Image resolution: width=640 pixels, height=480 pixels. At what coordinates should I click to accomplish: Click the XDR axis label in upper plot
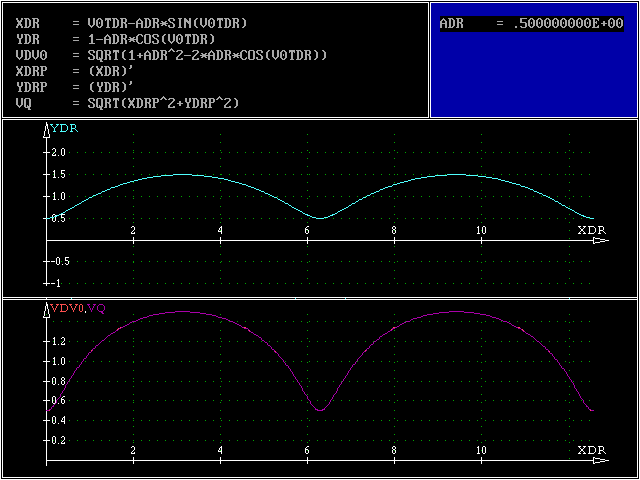(x=592, y=230)
